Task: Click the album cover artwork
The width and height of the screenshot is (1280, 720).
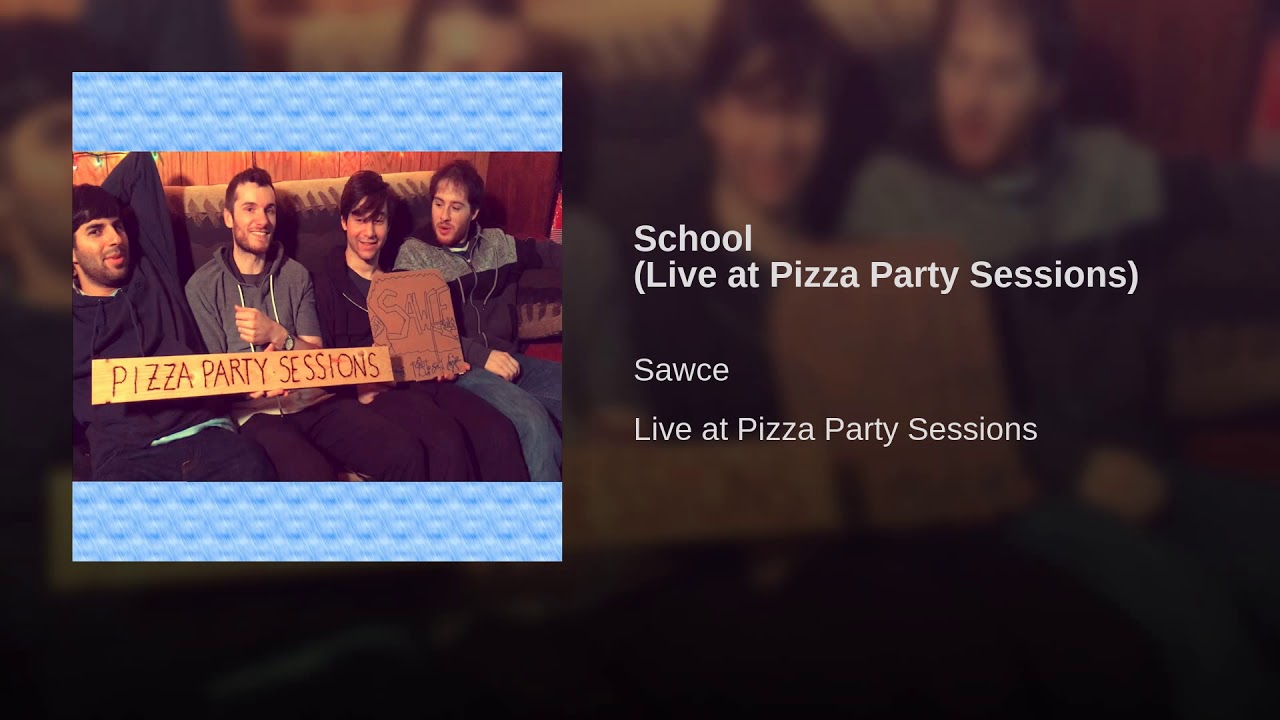Action: [317, 316]
